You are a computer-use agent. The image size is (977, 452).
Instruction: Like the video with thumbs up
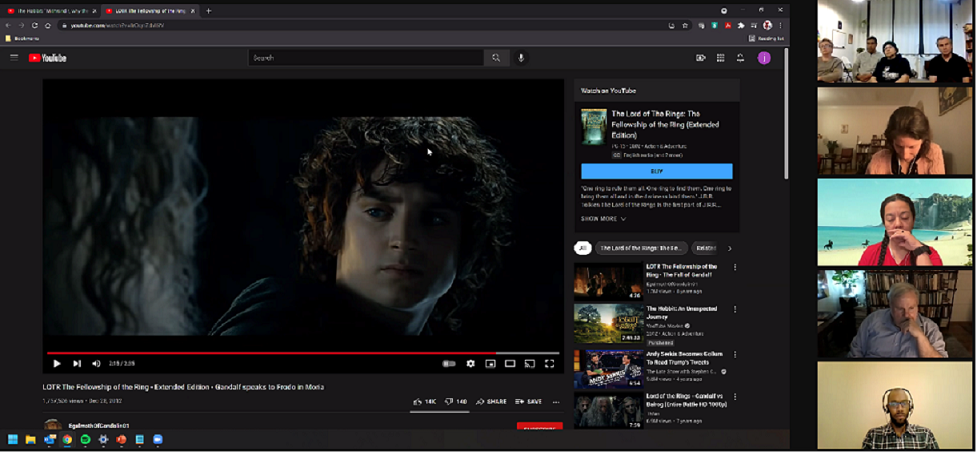tap(424, 401)
